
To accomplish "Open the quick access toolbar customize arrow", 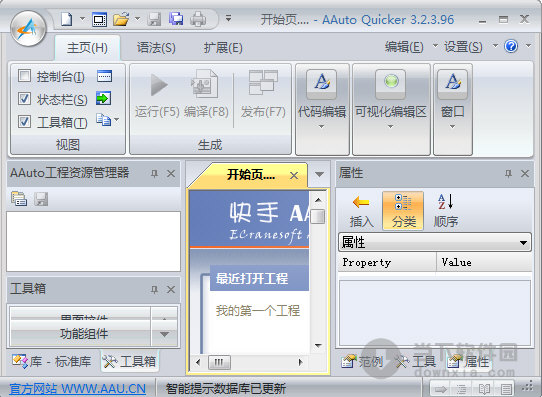I will coord(228,18).
